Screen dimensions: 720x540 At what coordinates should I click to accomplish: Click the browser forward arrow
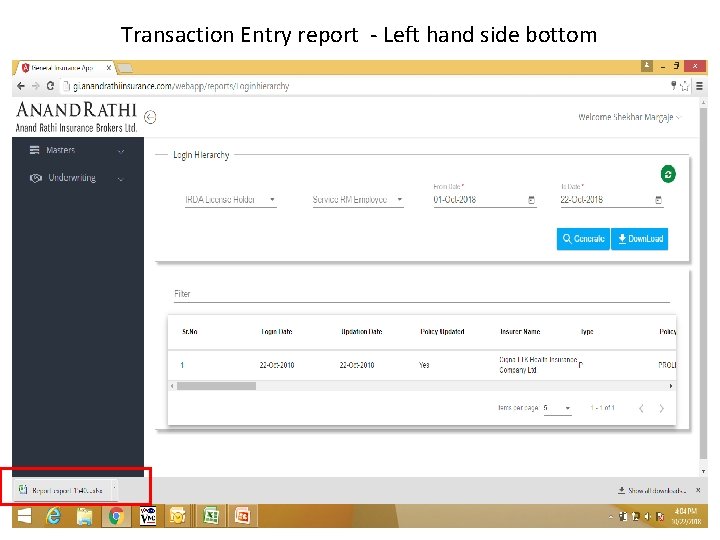35,86
